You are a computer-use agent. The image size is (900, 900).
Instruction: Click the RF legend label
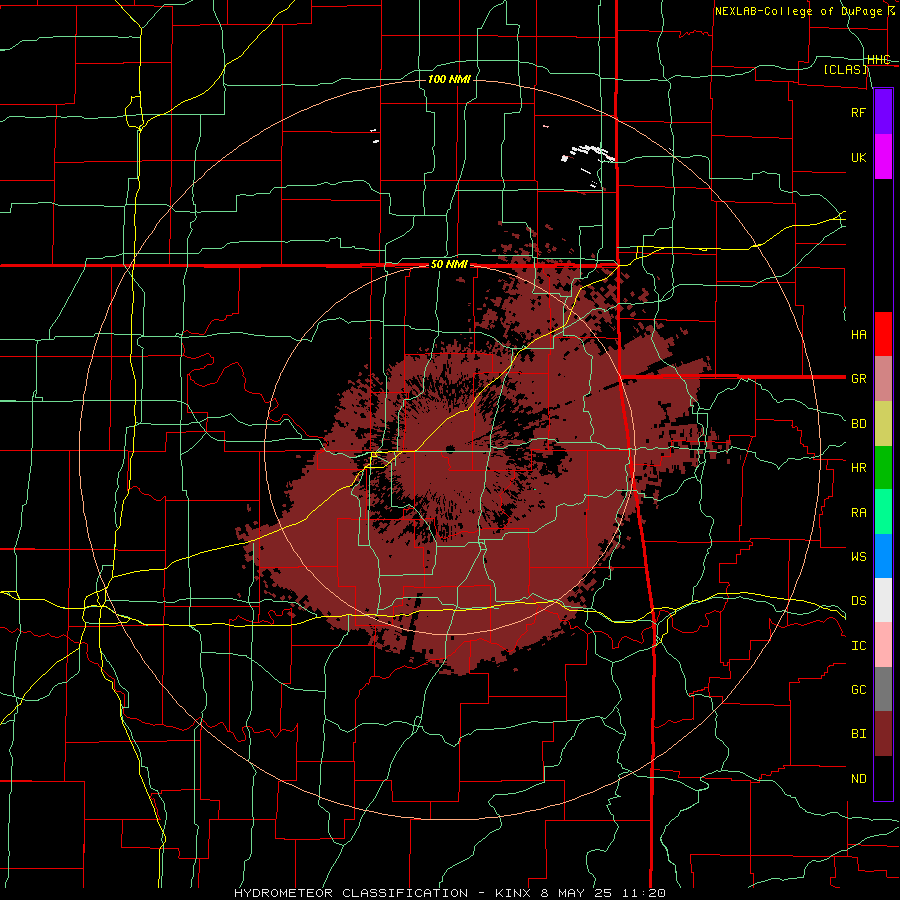[x=858, y=112]
